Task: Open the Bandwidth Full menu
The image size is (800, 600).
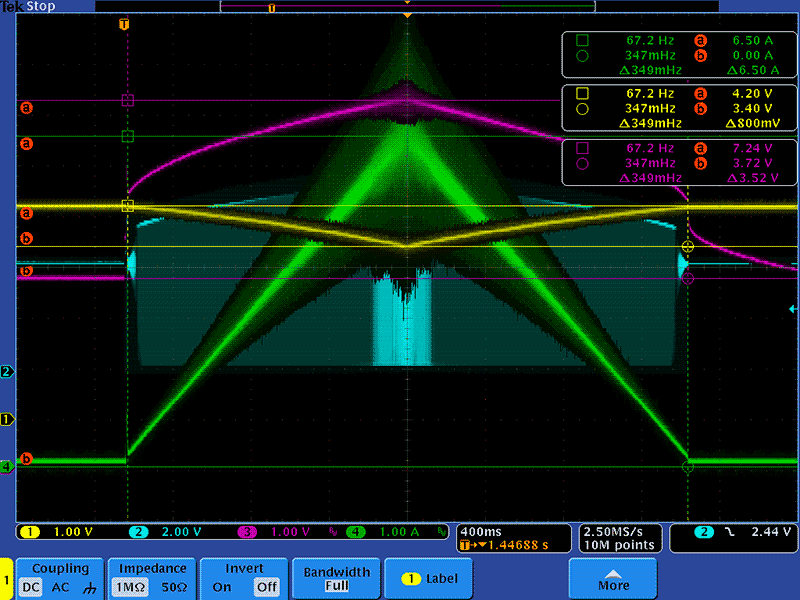Action: [337, 579]
